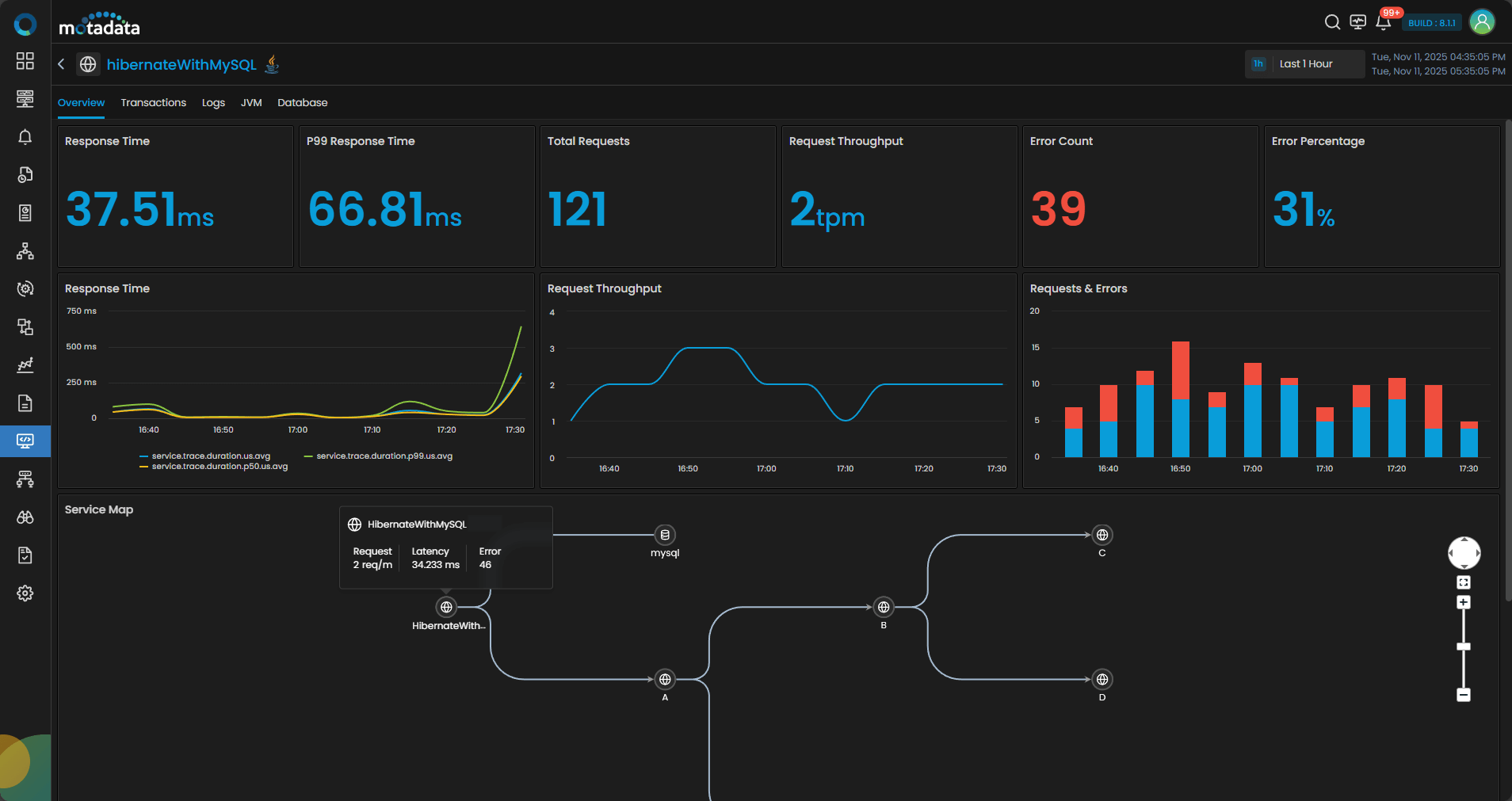Go back using the left chevron arrow
The image size is (1512, 801).
tap(61, 64)
